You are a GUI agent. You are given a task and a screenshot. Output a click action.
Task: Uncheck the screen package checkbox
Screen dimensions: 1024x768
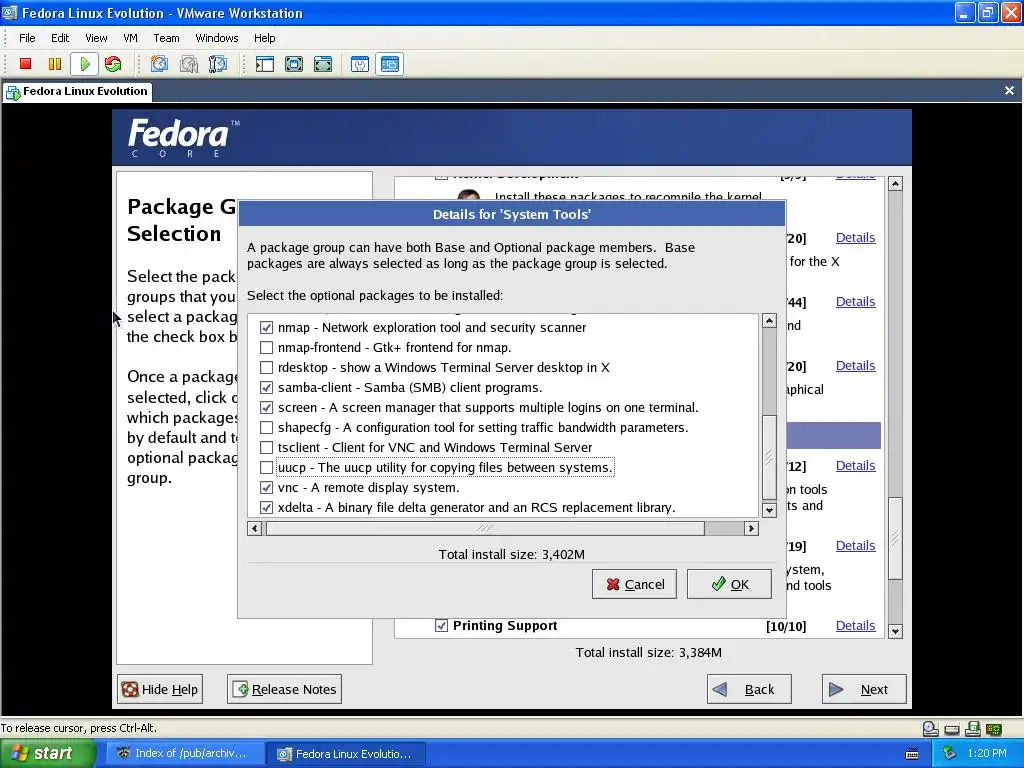266,408
